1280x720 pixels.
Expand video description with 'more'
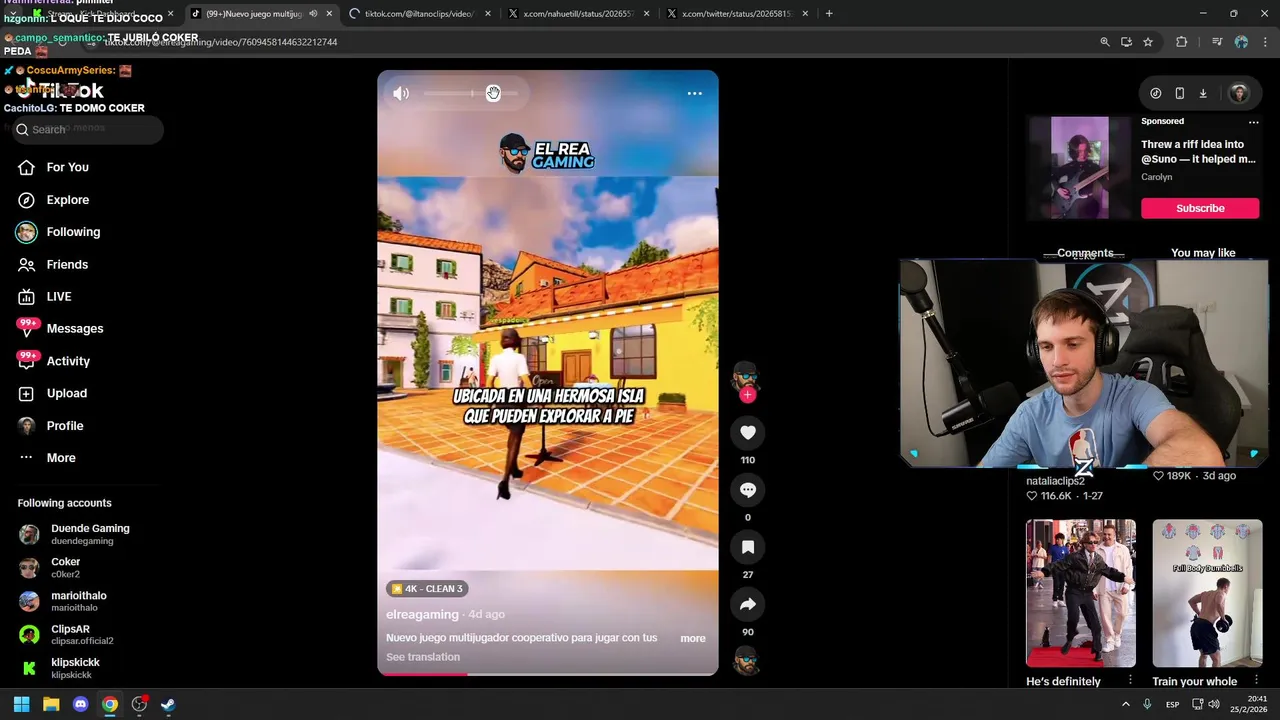pos(693,638)
